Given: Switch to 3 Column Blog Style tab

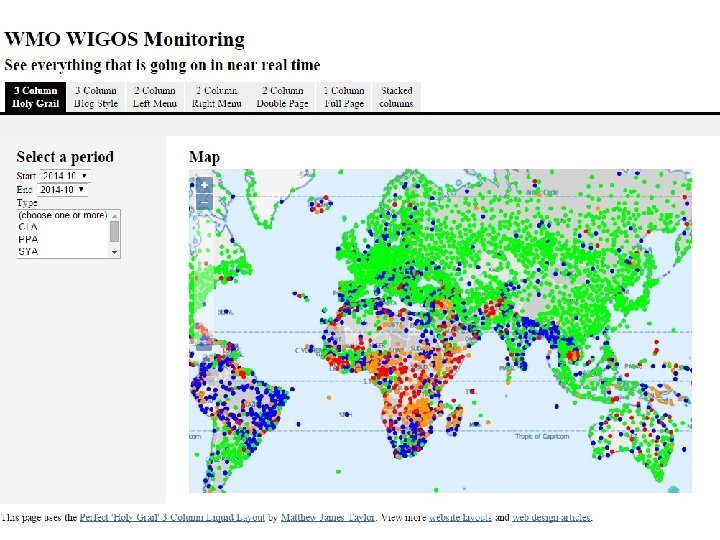Looking at the screenshot, I should (96, 97).
